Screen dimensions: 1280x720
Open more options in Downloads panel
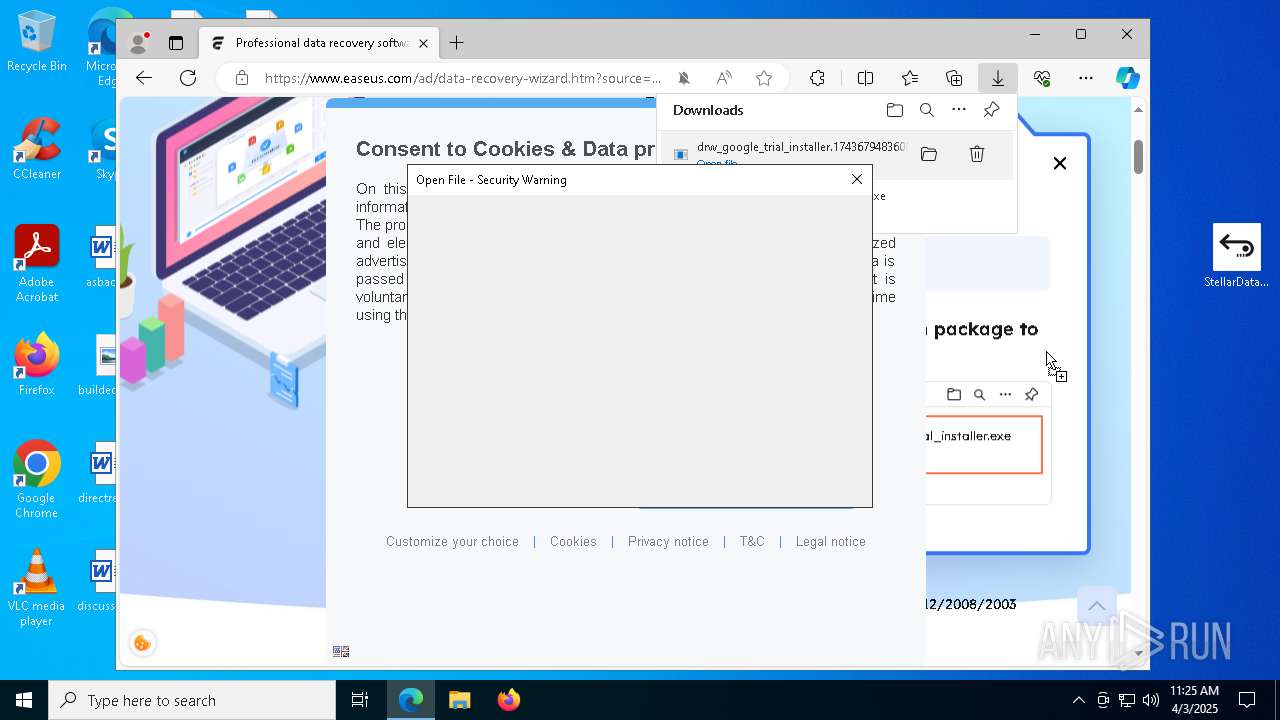(x=959, y=110)
